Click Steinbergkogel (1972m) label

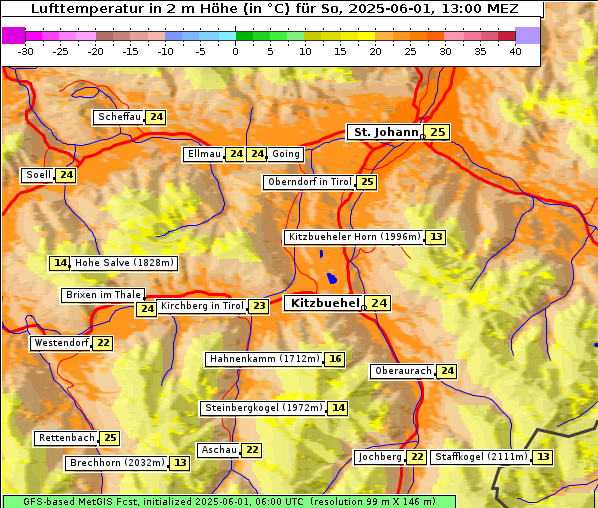point(264,408)
